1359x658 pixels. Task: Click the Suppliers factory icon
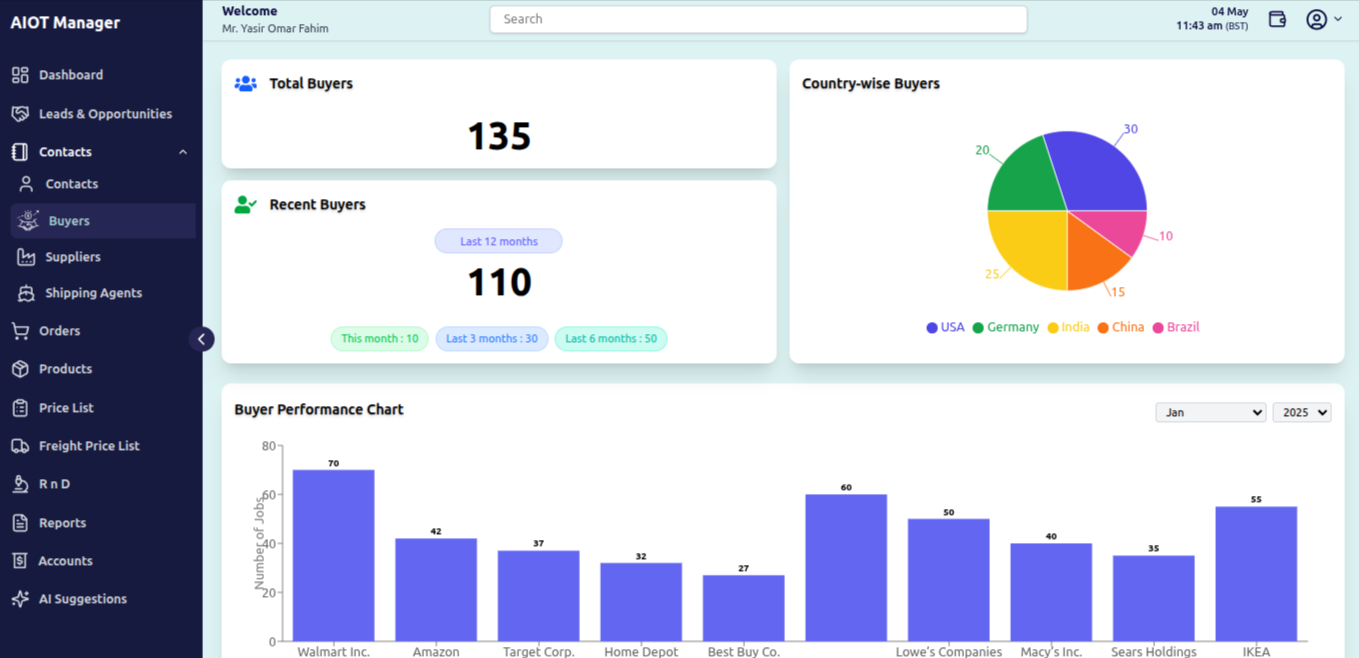27,257
